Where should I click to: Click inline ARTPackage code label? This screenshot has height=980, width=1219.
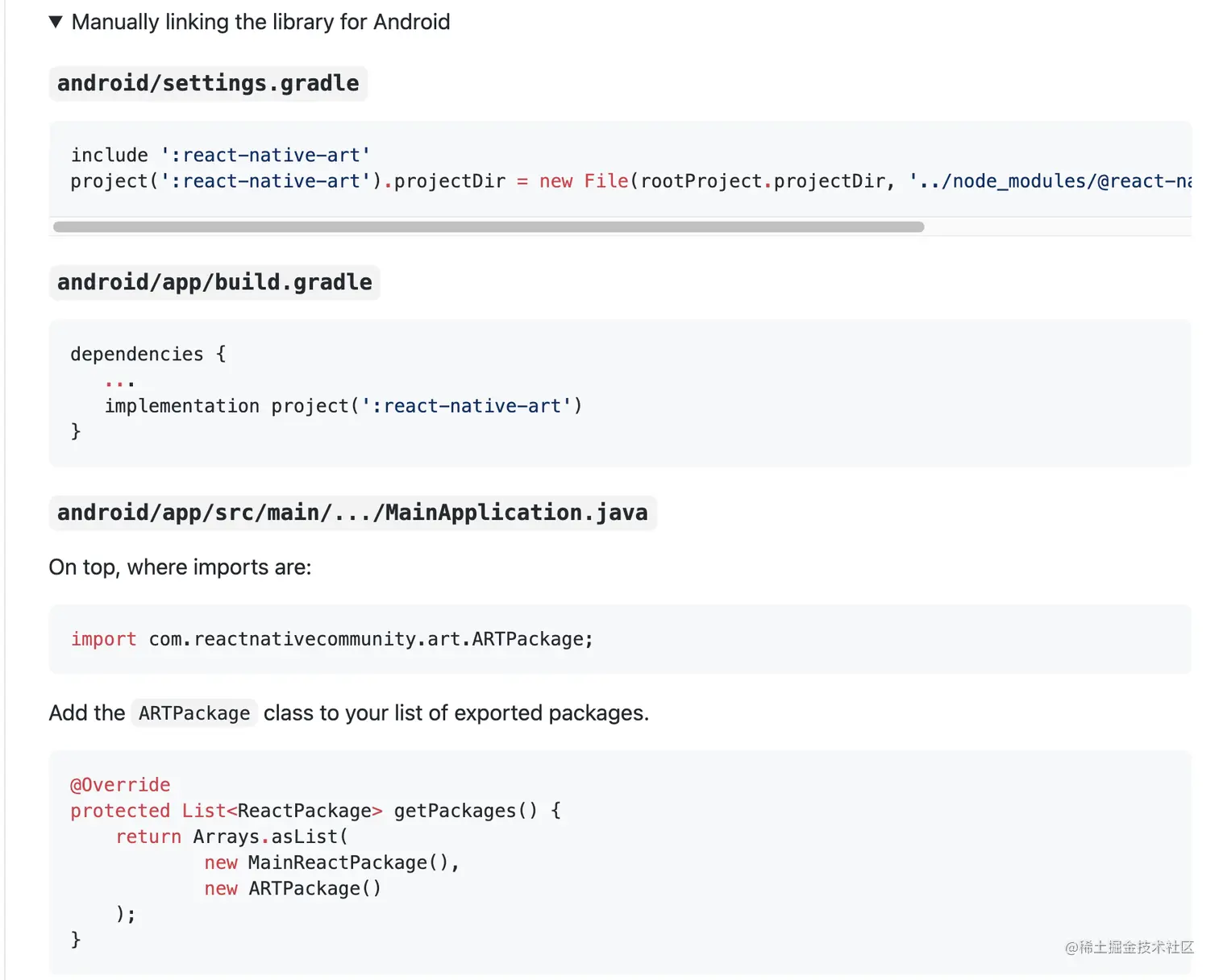coord(194,713)
